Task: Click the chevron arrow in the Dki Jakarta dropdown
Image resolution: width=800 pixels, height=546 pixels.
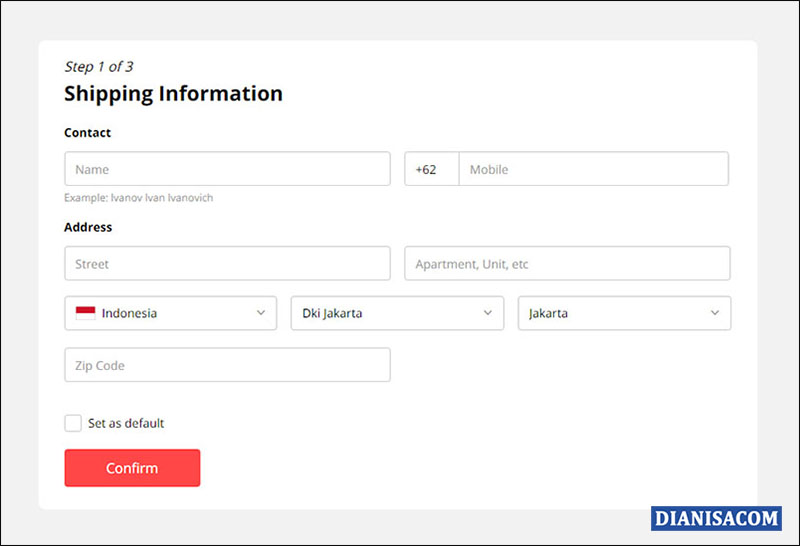Action: (488, 313)
